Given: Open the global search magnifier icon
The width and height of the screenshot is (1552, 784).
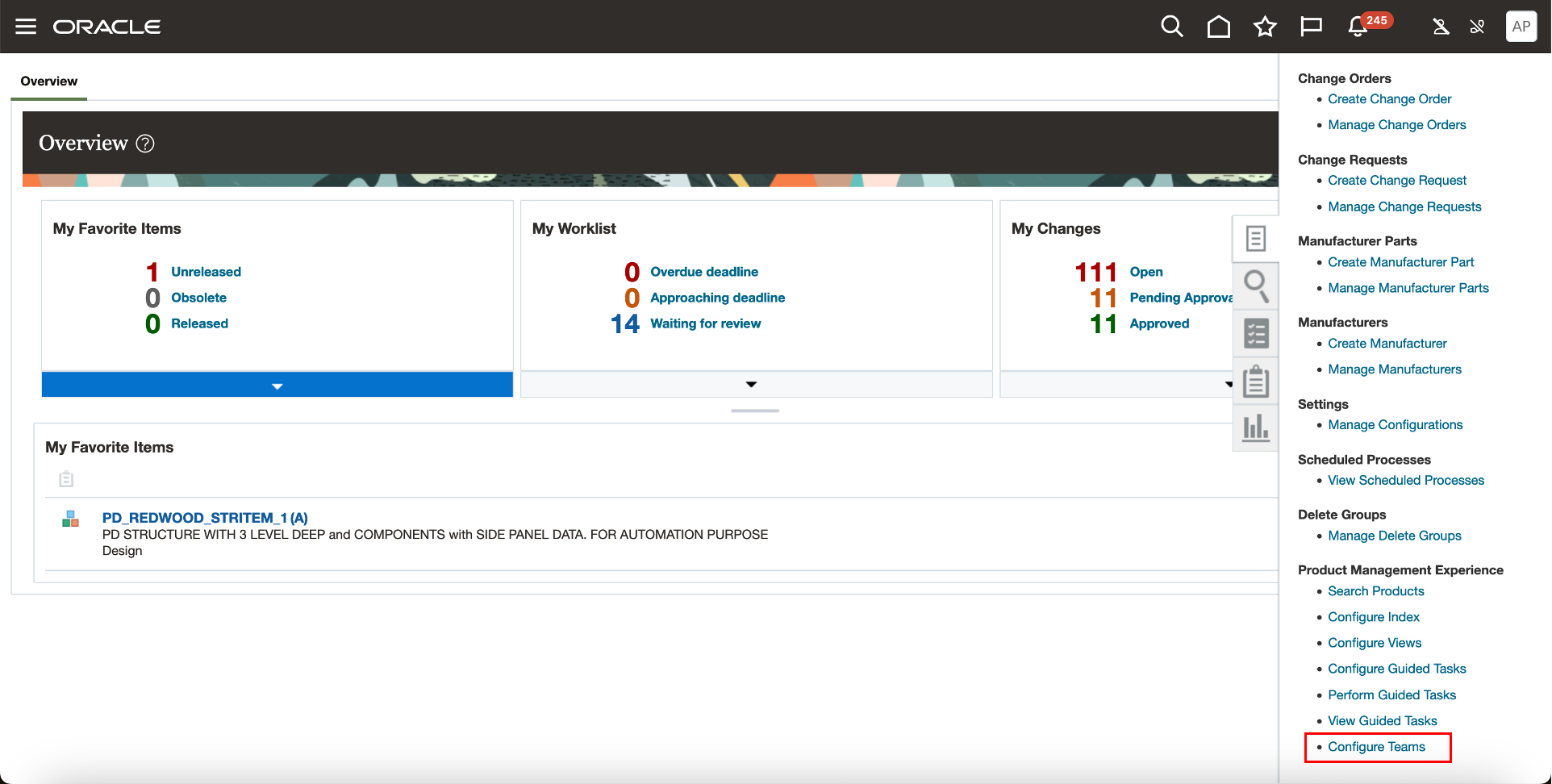Looking at the screenshot, I should click(1172, 27).
